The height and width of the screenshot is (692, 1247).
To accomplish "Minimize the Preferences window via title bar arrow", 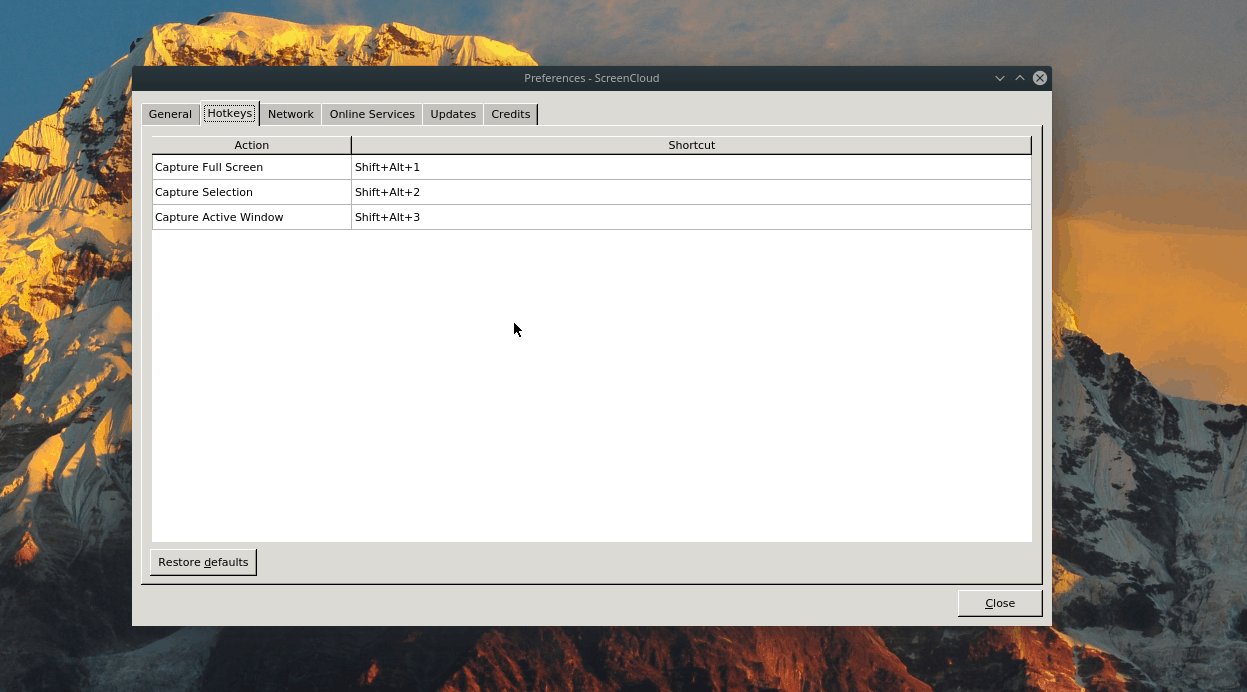I will (1000, 78).
